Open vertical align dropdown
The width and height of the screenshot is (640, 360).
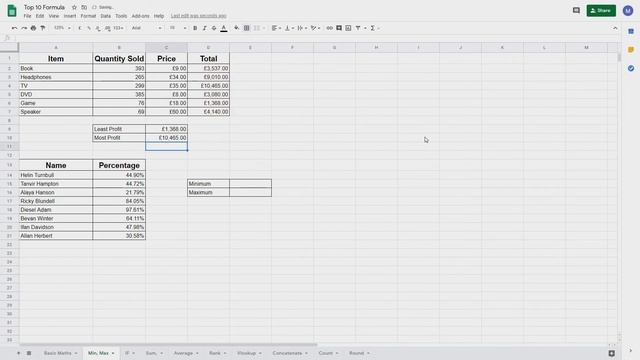[289, 28]
